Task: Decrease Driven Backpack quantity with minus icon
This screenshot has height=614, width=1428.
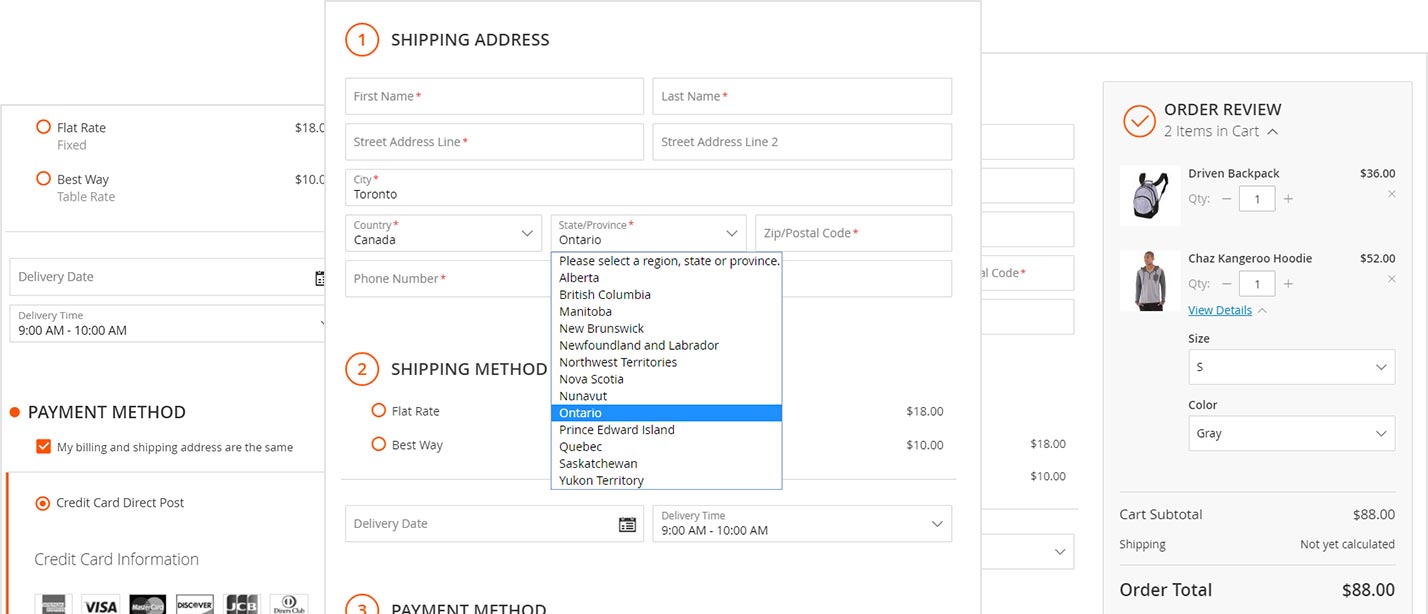Action: (x=1227, y=199)
